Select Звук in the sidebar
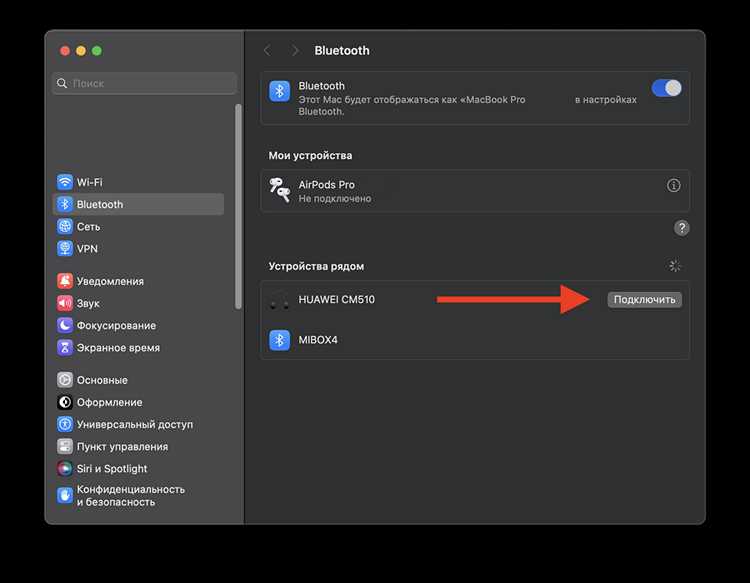The height and width of the screenshot is (583, 750). tap(138, 303)
